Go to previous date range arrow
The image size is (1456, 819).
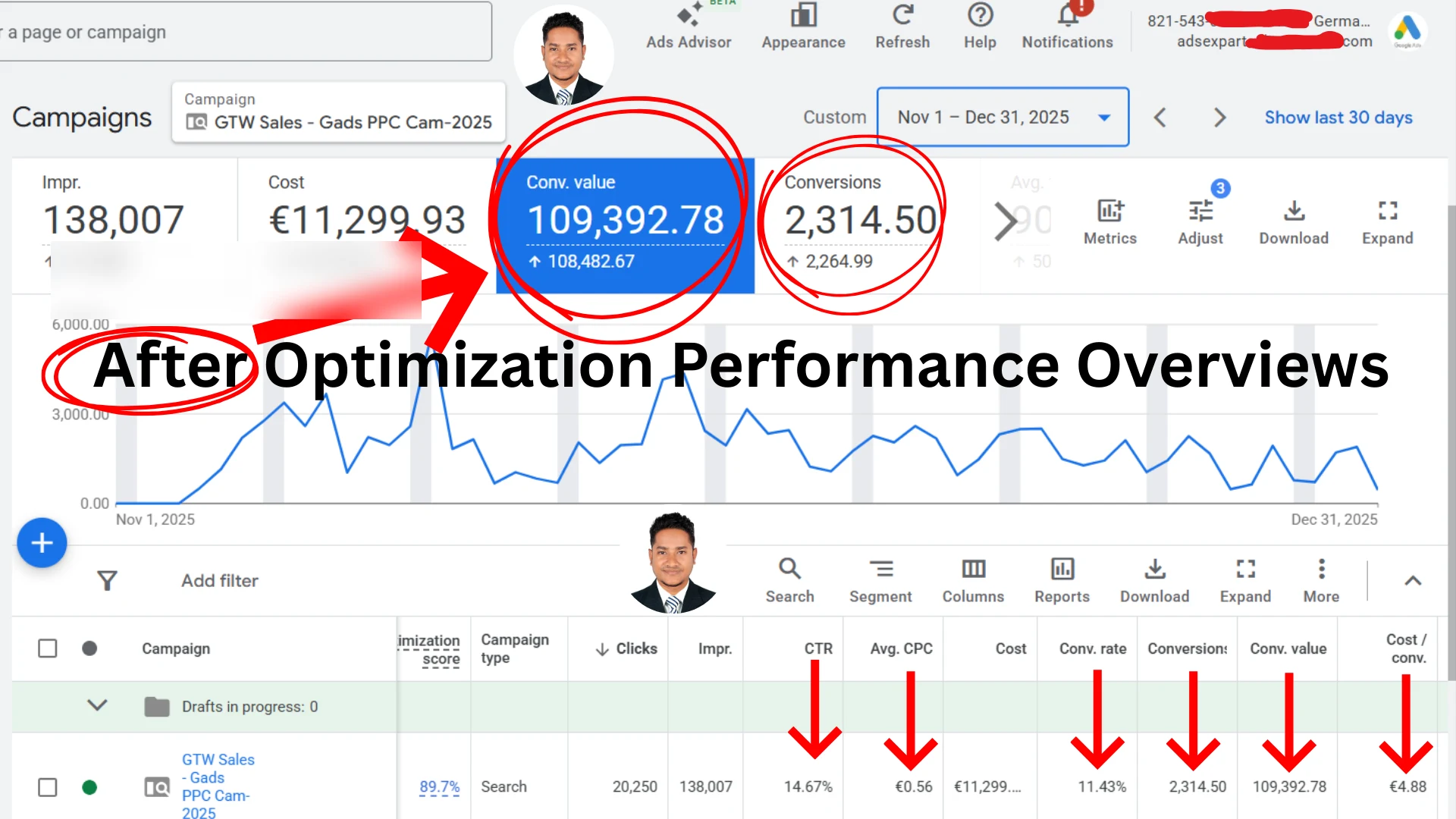coord(1159,118)
